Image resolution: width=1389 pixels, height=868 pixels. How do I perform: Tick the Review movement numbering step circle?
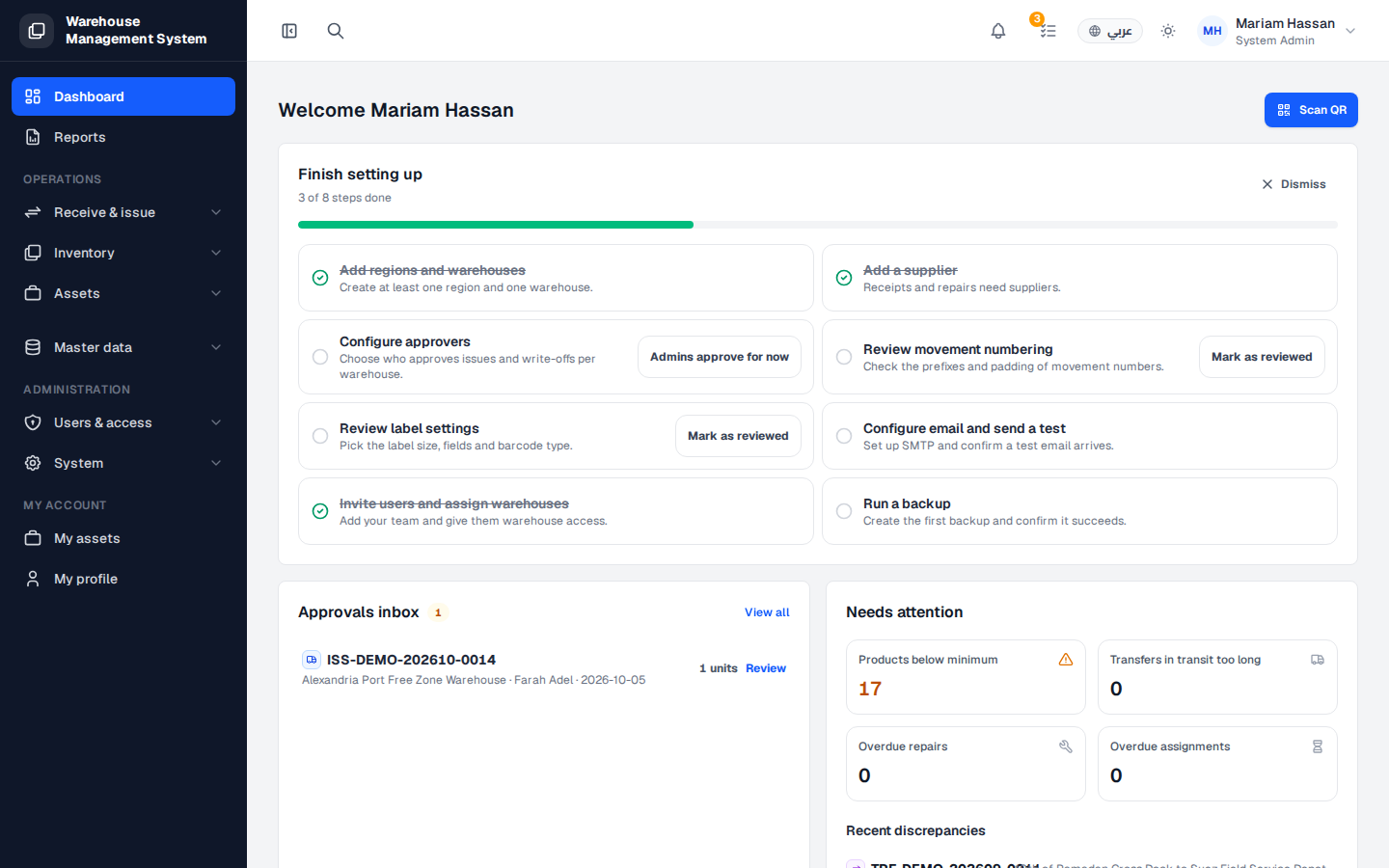[844, 357]
